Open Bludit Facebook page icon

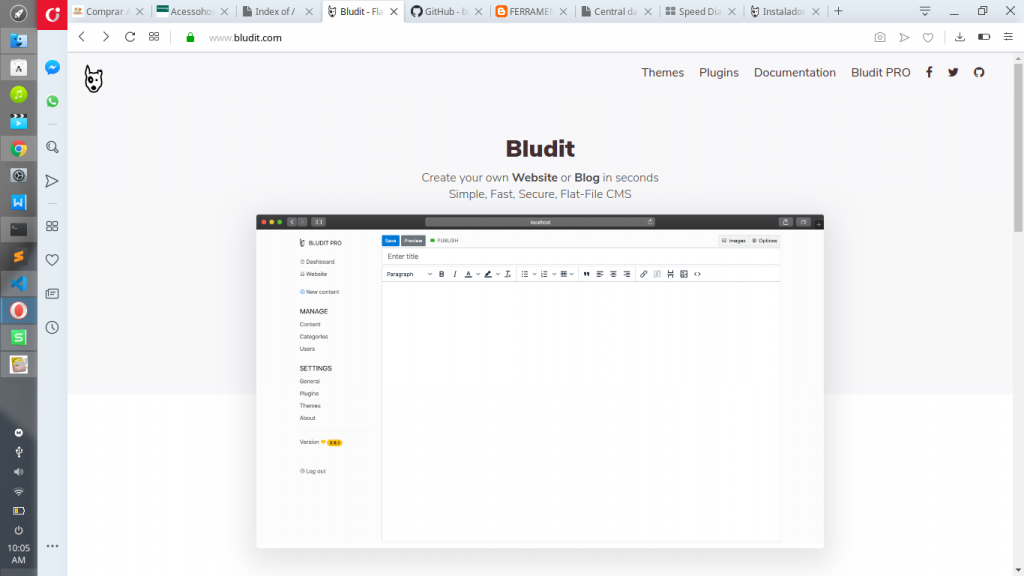(929, 72)
